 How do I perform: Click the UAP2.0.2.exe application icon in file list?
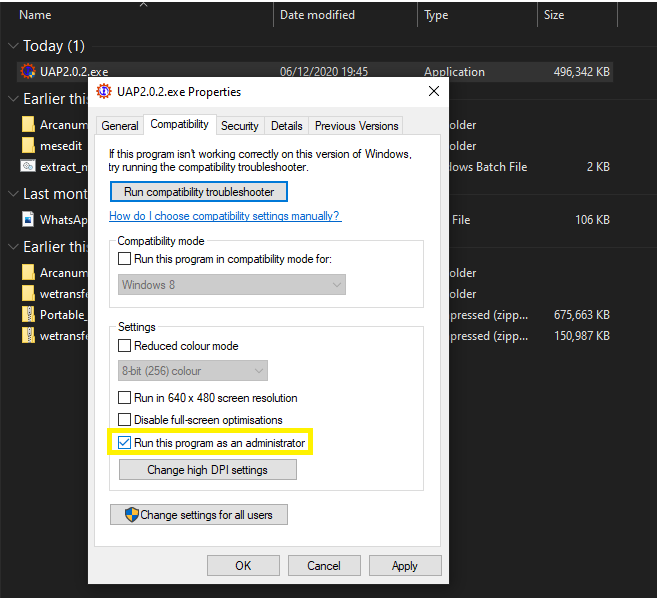[28, 72]
